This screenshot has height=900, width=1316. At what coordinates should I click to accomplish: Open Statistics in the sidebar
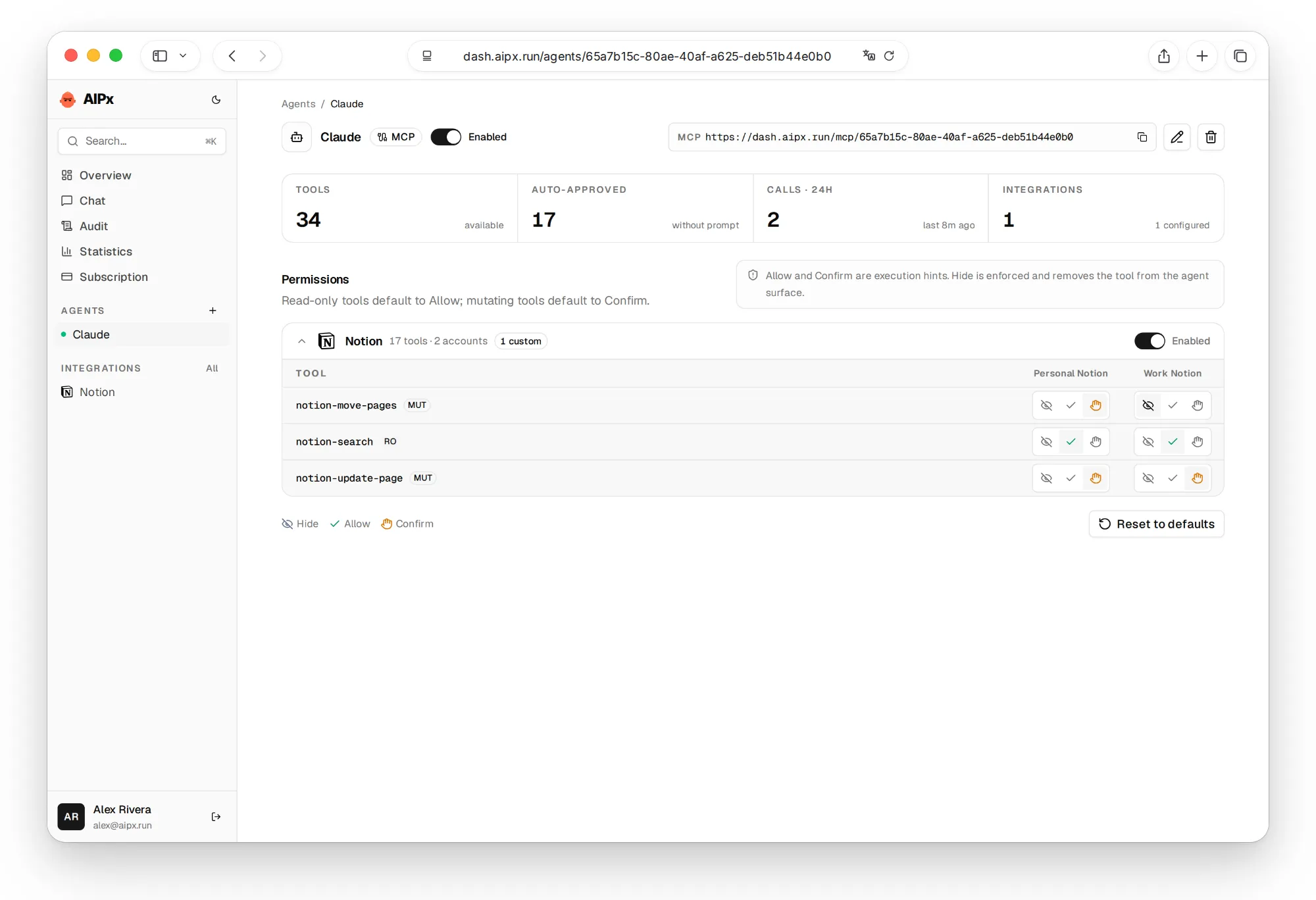[142, 251]
